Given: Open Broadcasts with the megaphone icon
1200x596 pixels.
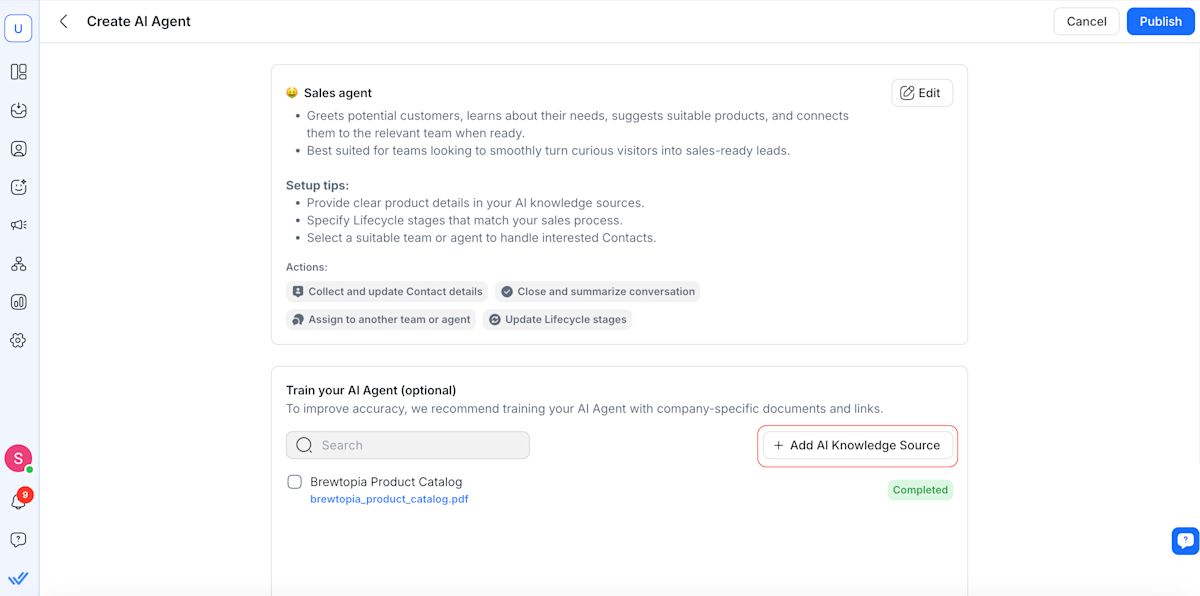Looking at the screenshot, I should 17,224.
